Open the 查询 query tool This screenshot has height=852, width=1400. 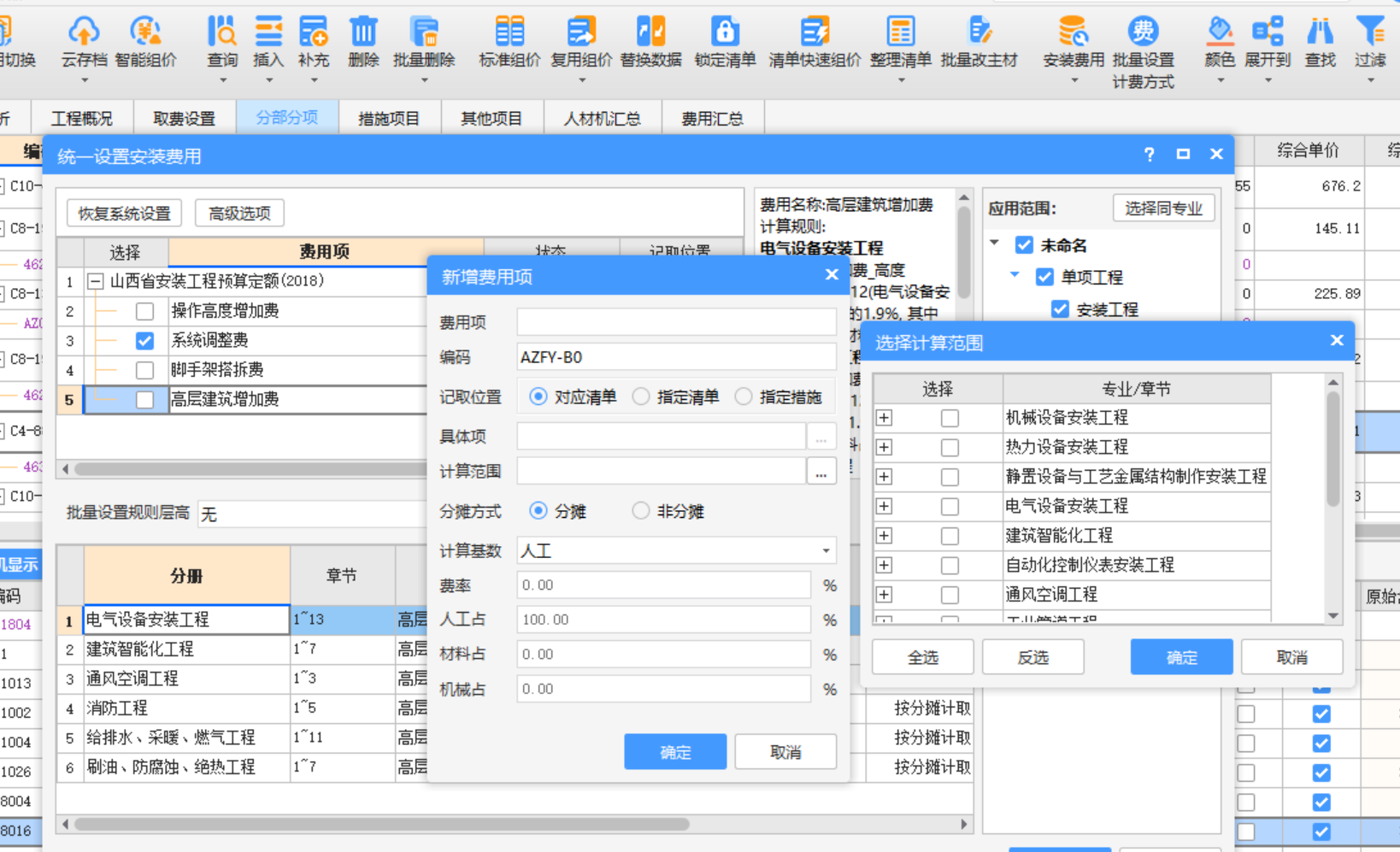(x=222, y=43)
